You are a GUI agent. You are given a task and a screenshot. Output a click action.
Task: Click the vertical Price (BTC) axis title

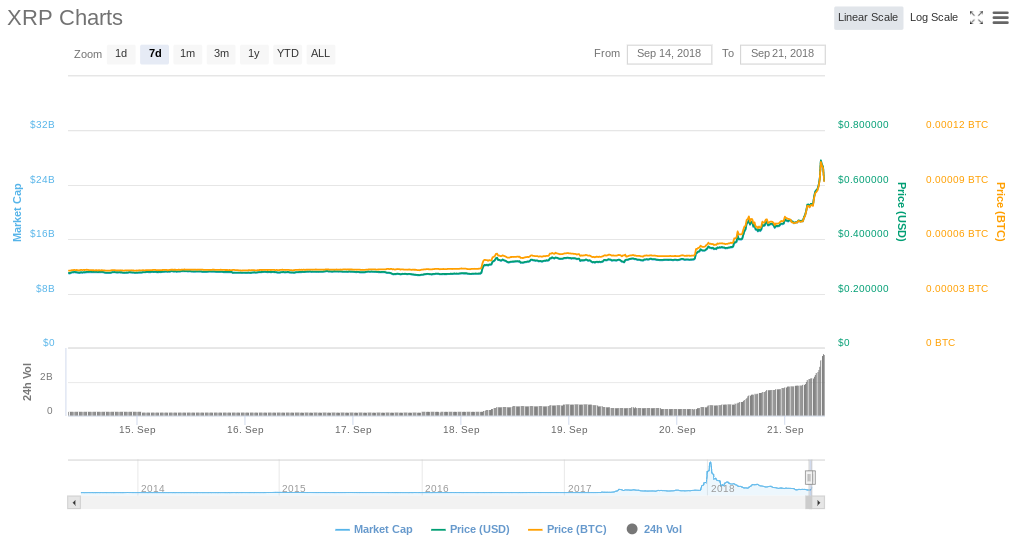(1000, 212)
